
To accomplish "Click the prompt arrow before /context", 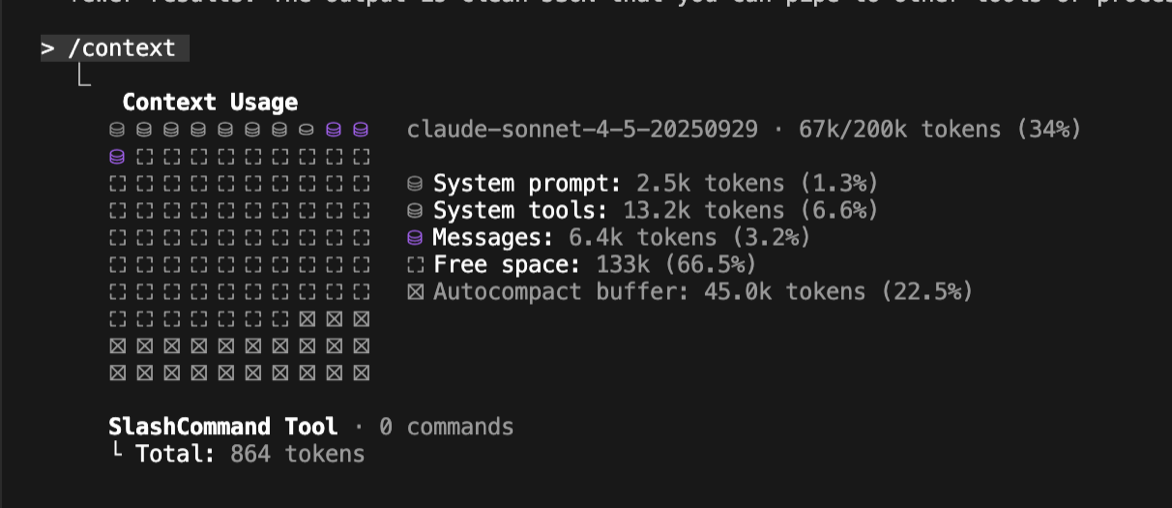I will tap(47, 49).
